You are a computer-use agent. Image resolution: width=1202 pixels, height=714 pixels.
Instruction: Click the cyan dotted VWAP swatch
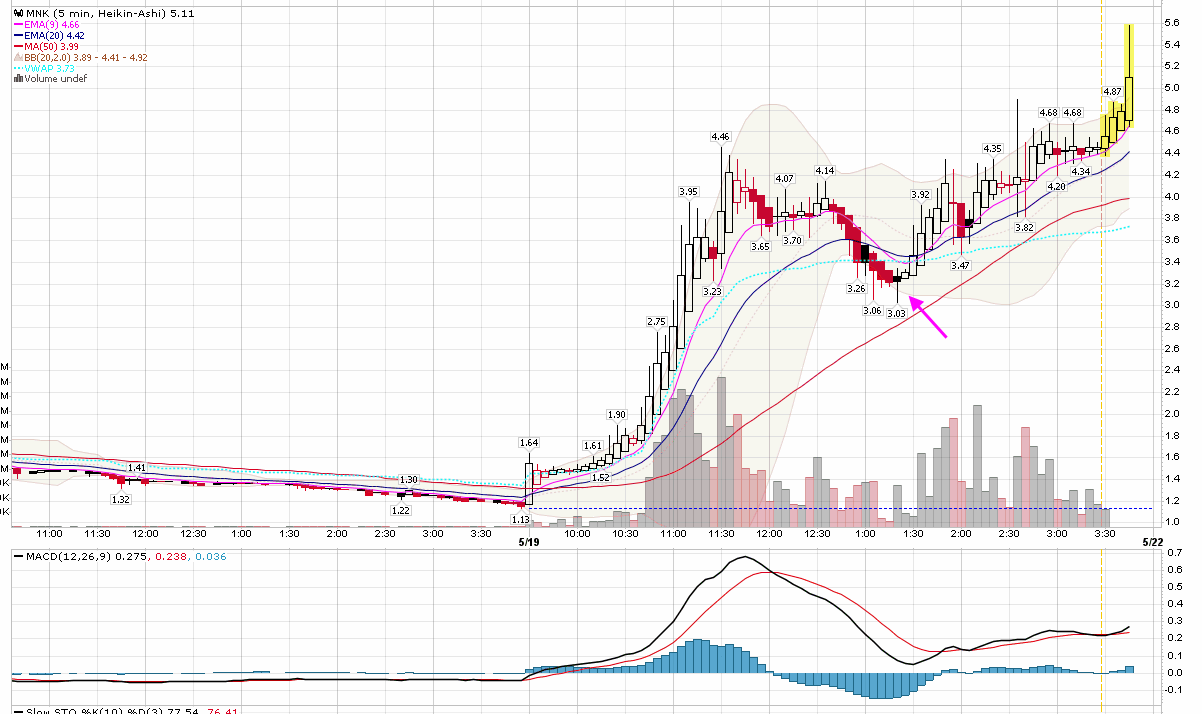click(x=19, y=68)
